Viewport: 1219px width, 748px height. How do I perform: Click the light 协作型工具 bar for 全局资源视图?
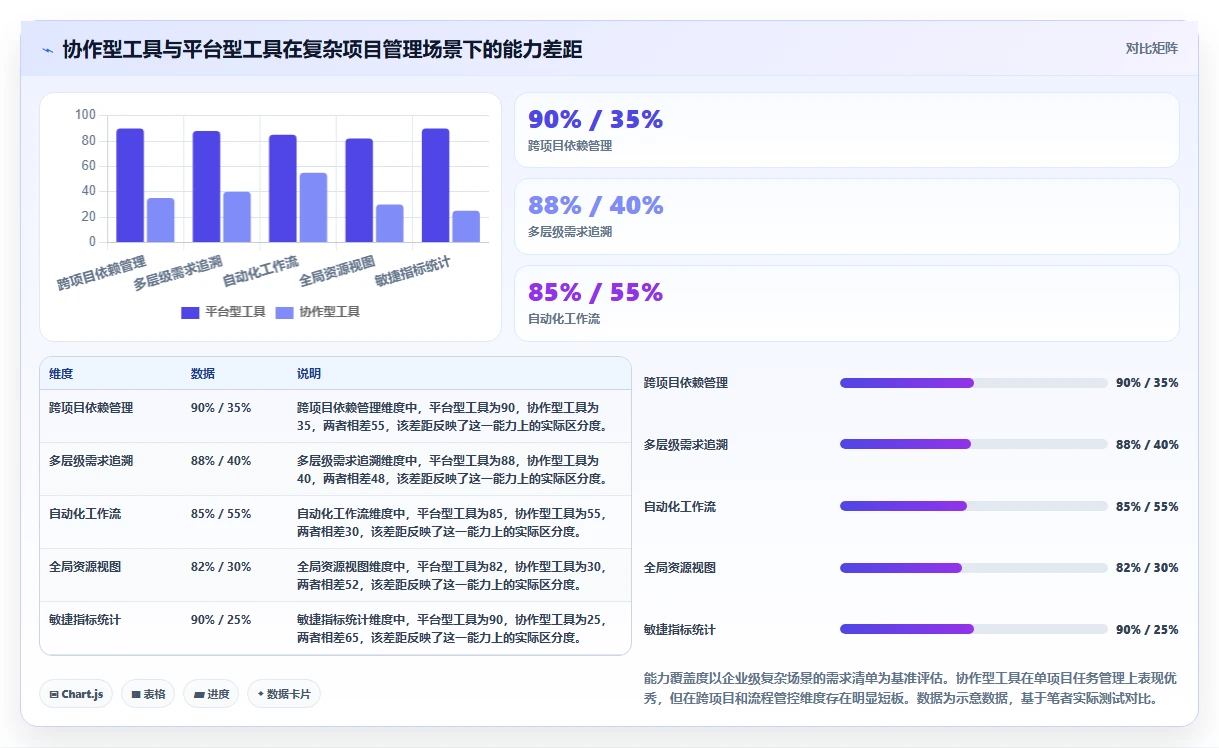point(390,223)
